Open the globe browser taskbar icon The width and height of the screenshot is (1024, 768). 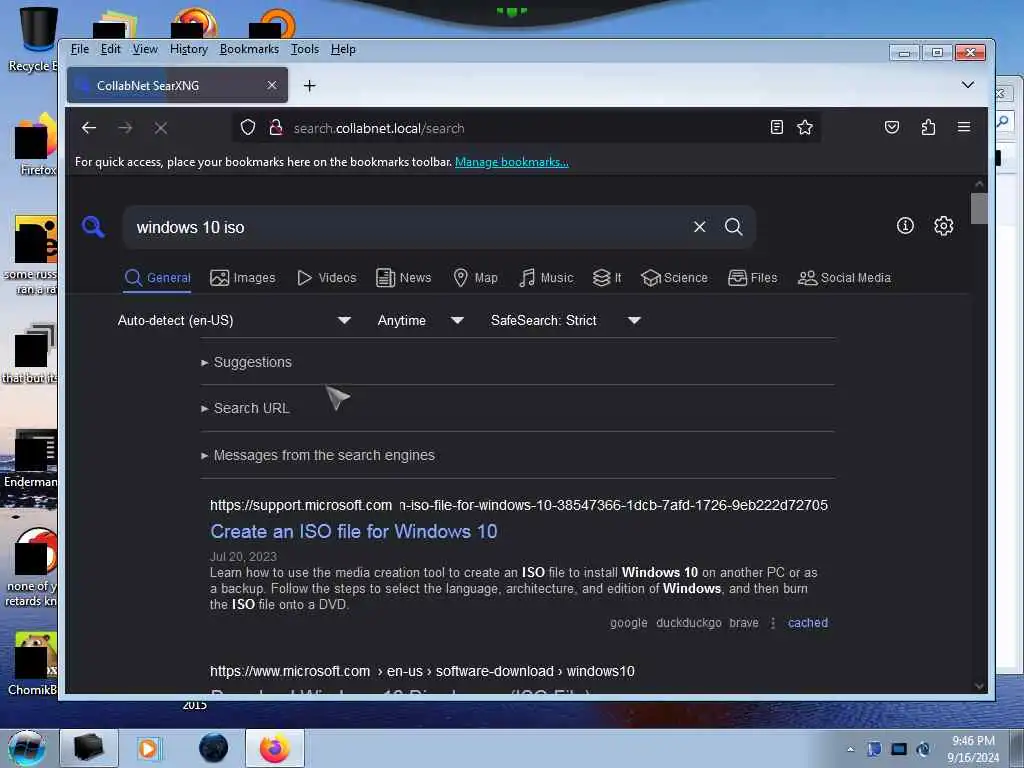tap(214, 748)
